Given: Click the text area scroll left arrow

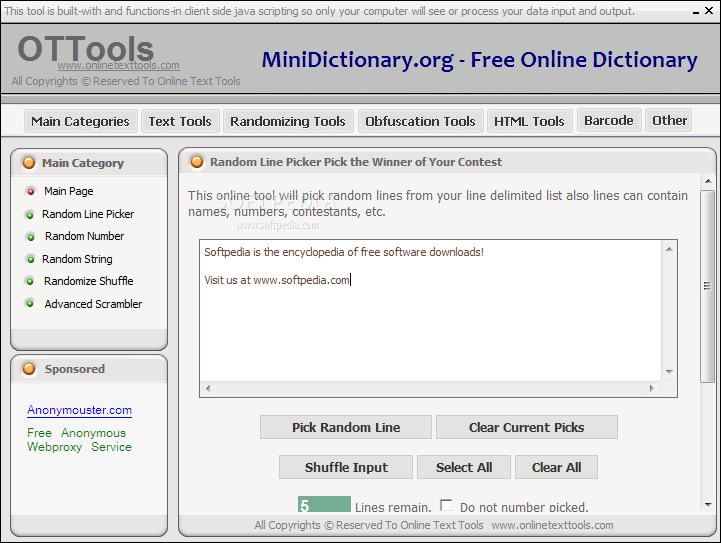Looking at the screenshot, I should tap(208, 388).
